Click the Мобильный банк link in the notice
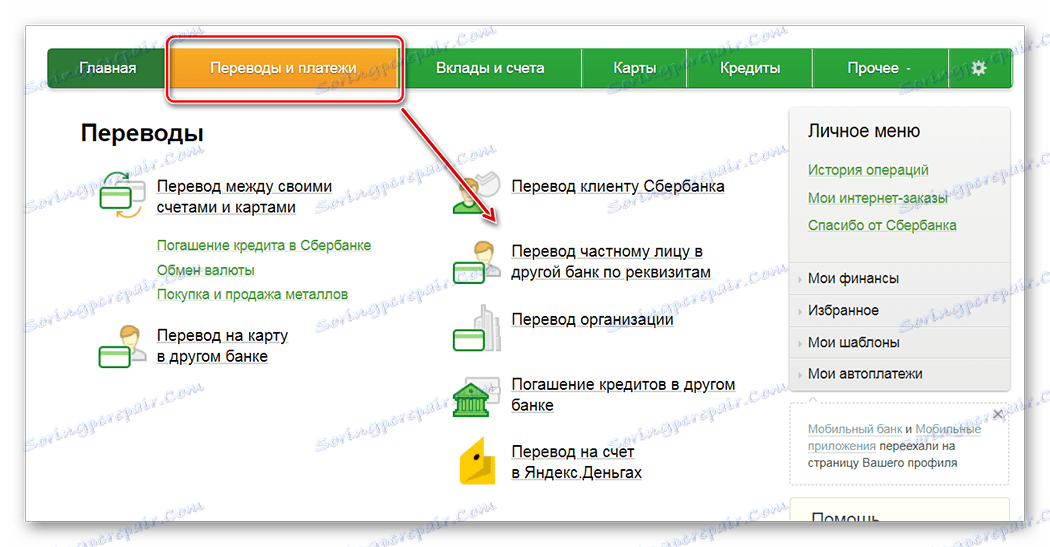Image resolution: width=1050 pixels, height=547 pixels. click(x=854, y=429)
